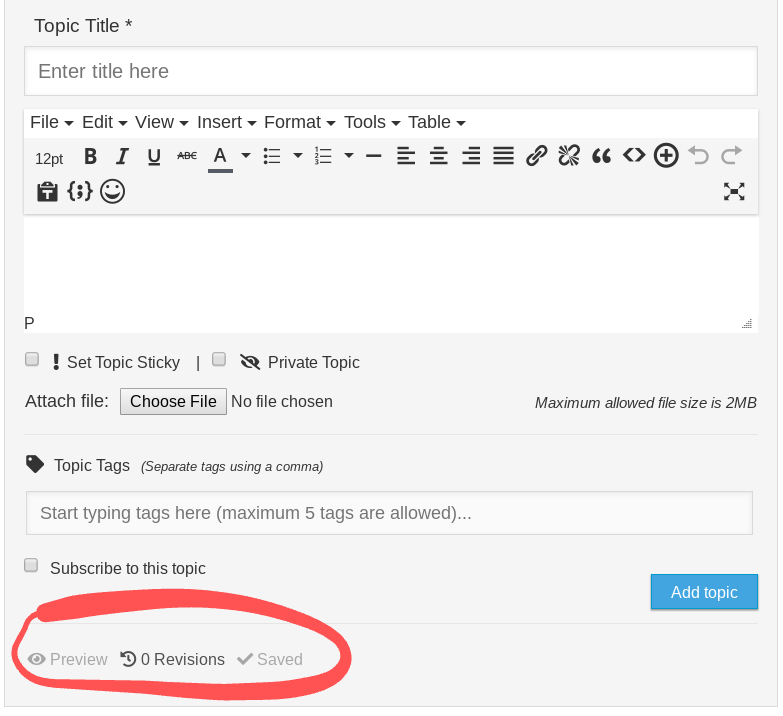Insert a blockquote
This screenshot has height=716, width=783.
coord(601,156)
